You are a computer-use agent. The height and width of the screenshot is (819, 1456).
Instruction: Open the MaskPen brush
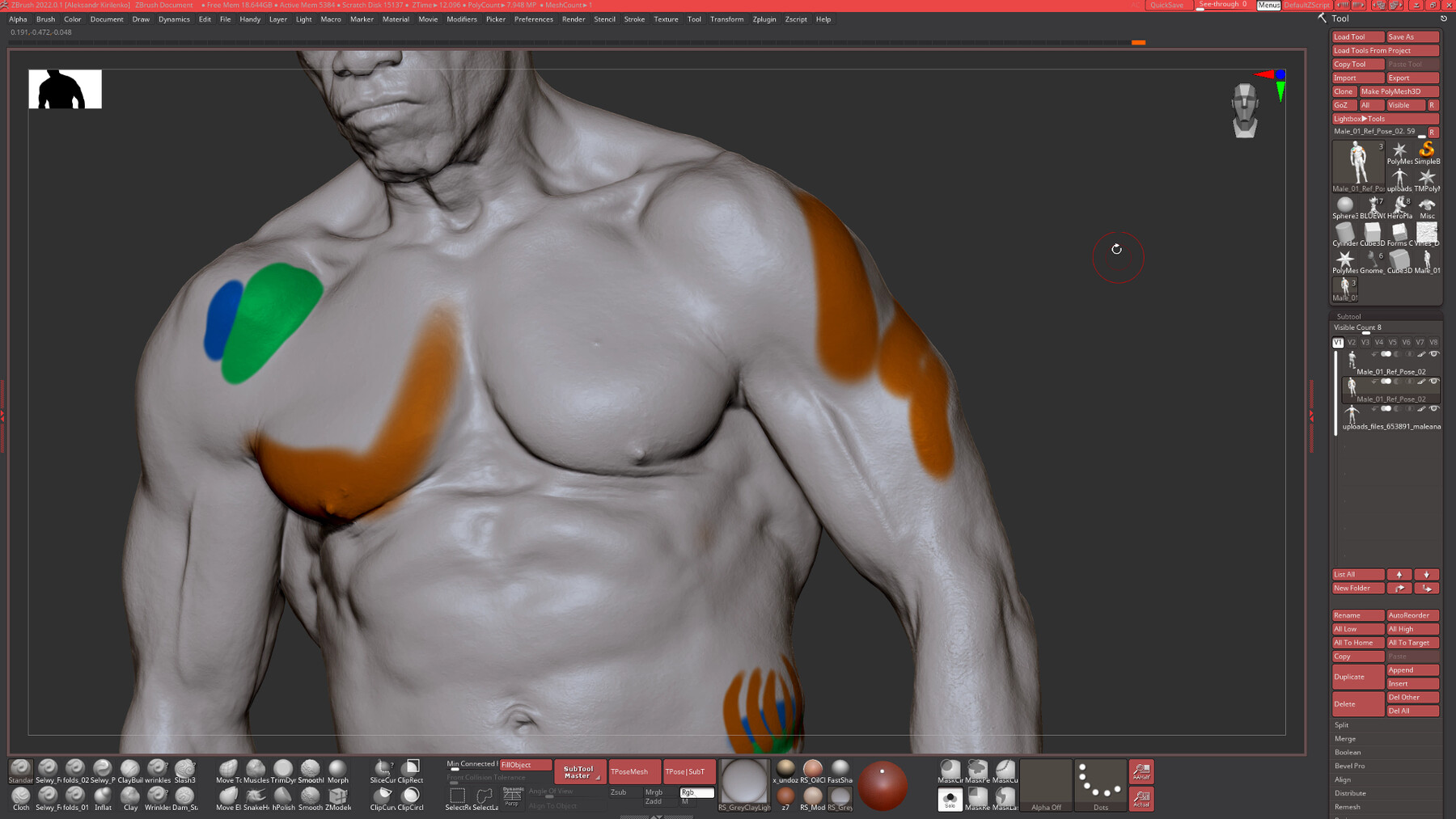[x=977, y=769]
